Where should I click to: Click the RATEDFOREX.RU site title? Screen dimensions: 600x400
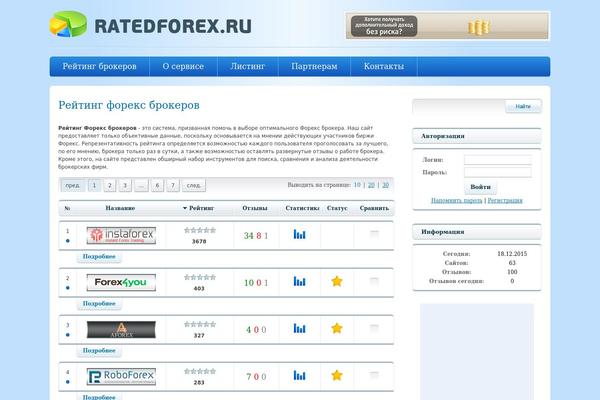coord(173,26)
